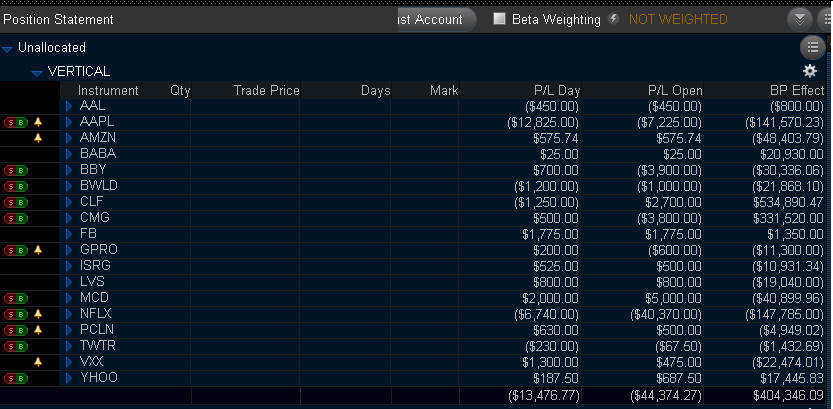Collapse the Unallocated section

click(x=8, y=48)
